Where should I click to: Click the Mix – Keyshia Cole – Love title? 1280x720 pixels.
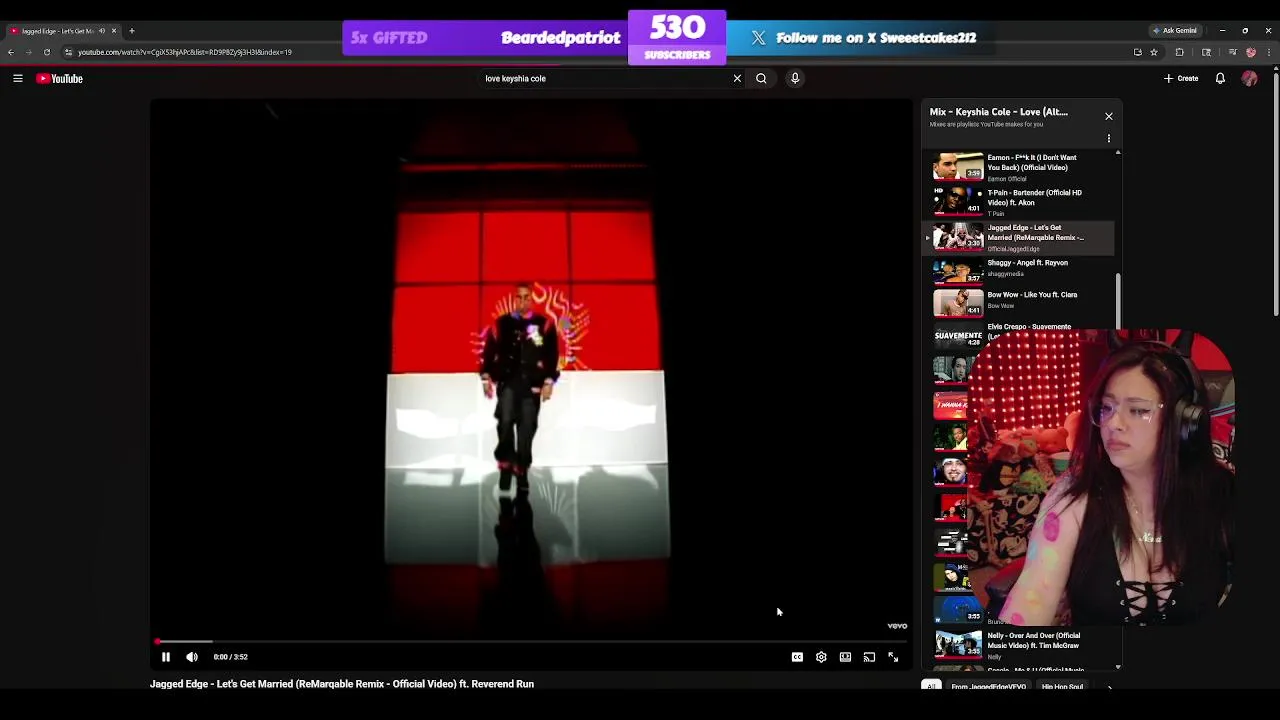point(998,112)
